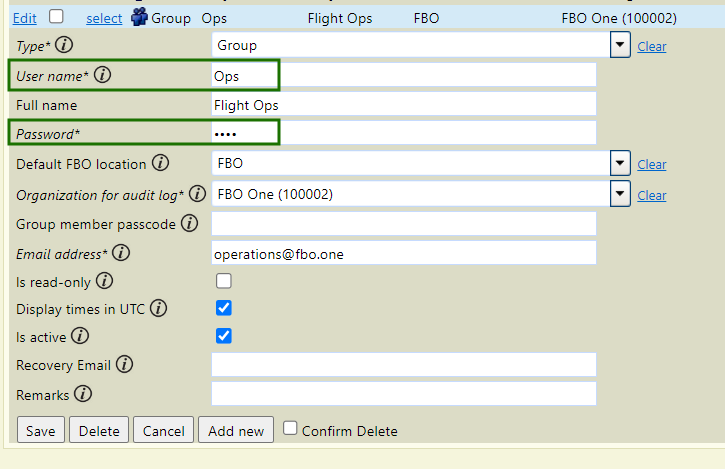Click the User name info icon
Image resolution: width=725 pixels, height=469 pixels.
103,74
